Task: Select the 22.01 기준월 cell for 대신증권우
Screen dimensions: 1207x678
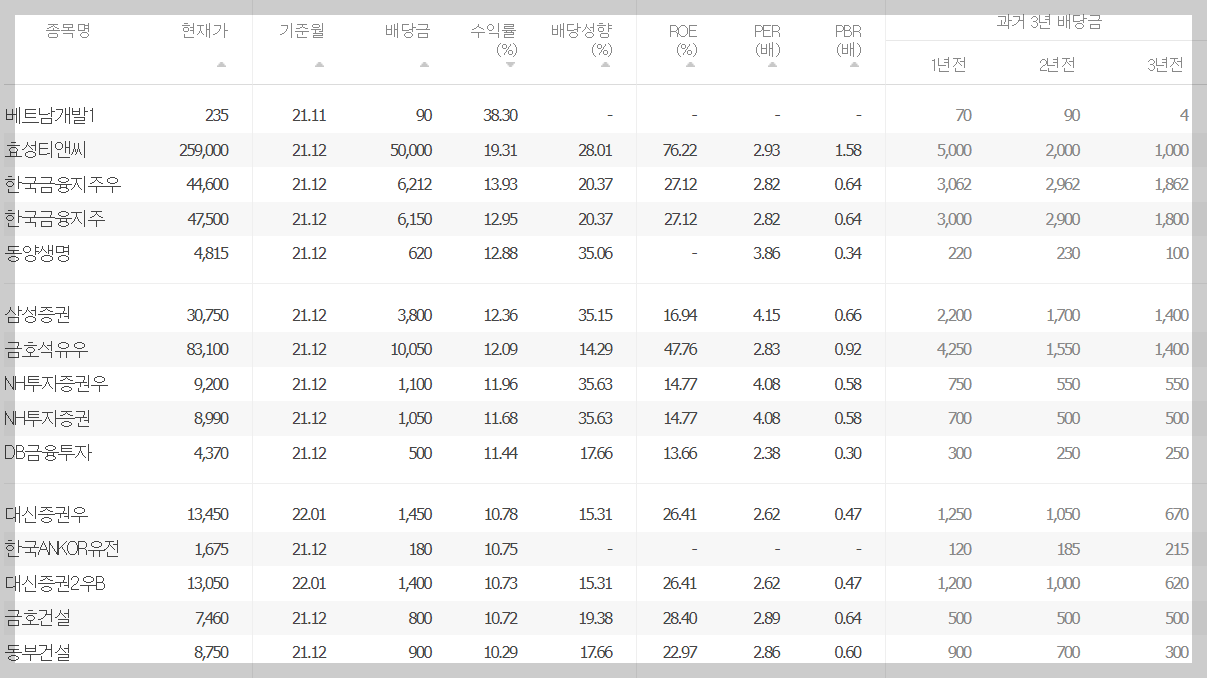Action: (x=309, y=515)
